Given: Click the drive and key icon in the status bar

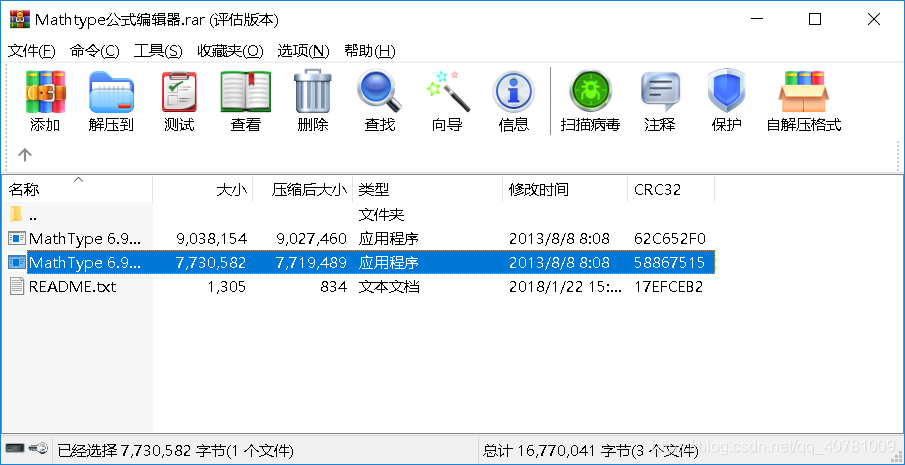Looking at the screenshot, I should click(26, 449).
